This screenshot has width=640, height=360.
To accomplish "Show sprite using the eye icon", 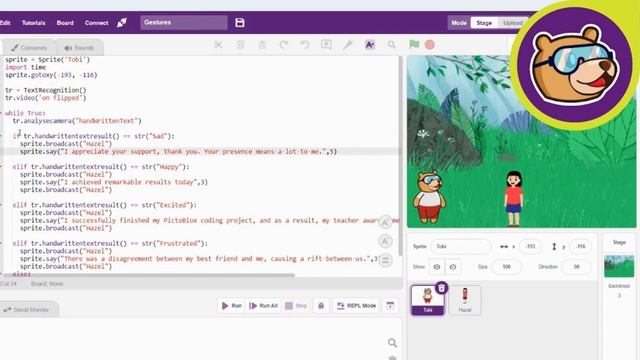I will pos(437,267).
